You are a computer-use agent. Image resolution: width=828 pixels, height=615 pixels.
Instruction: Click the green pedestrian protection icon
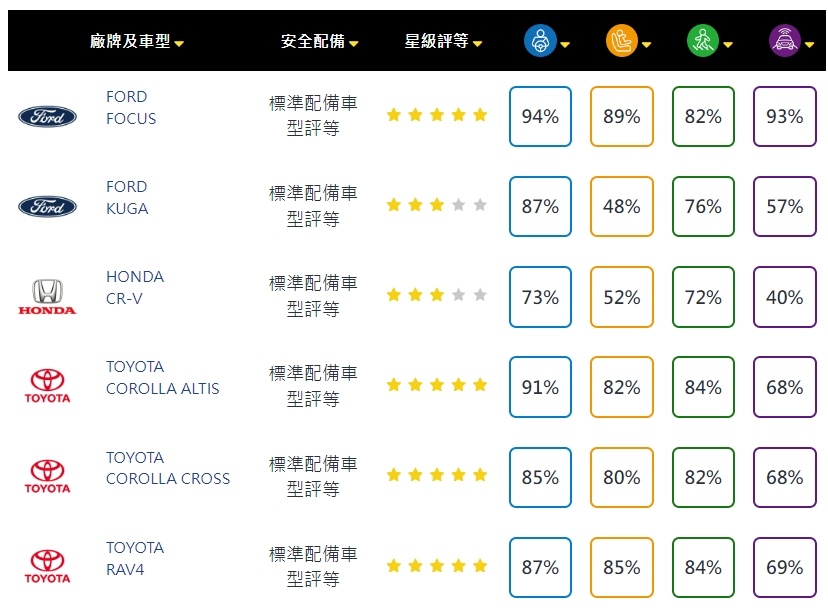pyautogui.click(x=702, y=41)
